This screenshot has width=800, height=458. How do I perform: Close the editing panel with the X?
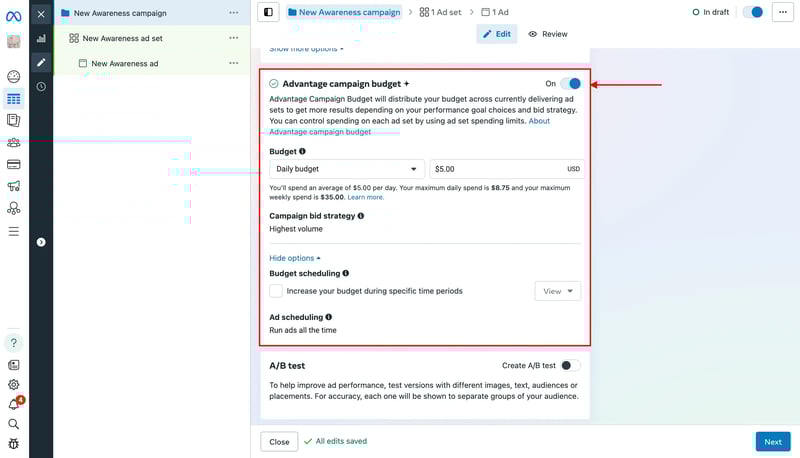click(41, 14)
